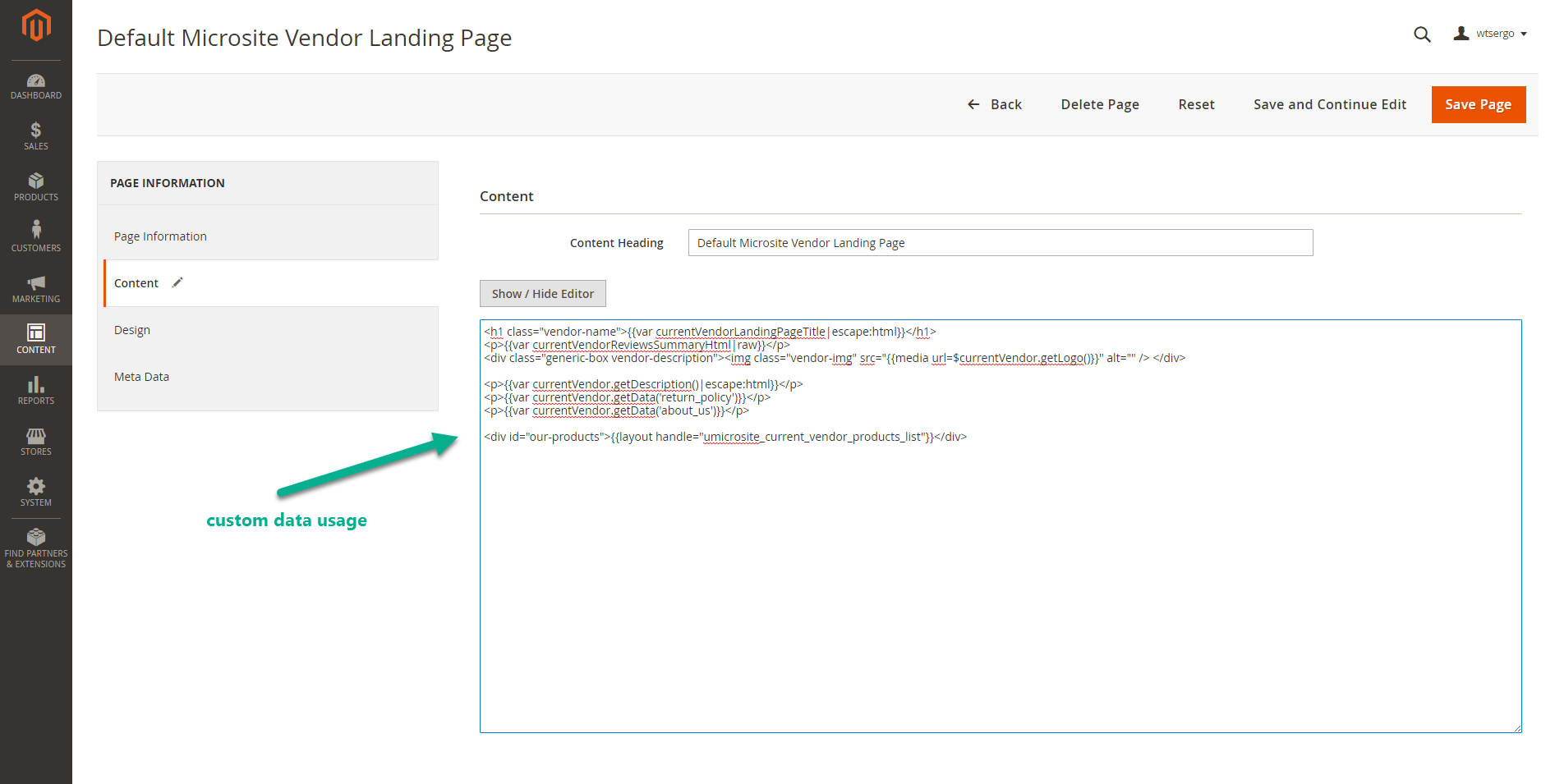1555x784 pixels.
Task: Select the Meta Data tab
Action: [268, 377]
